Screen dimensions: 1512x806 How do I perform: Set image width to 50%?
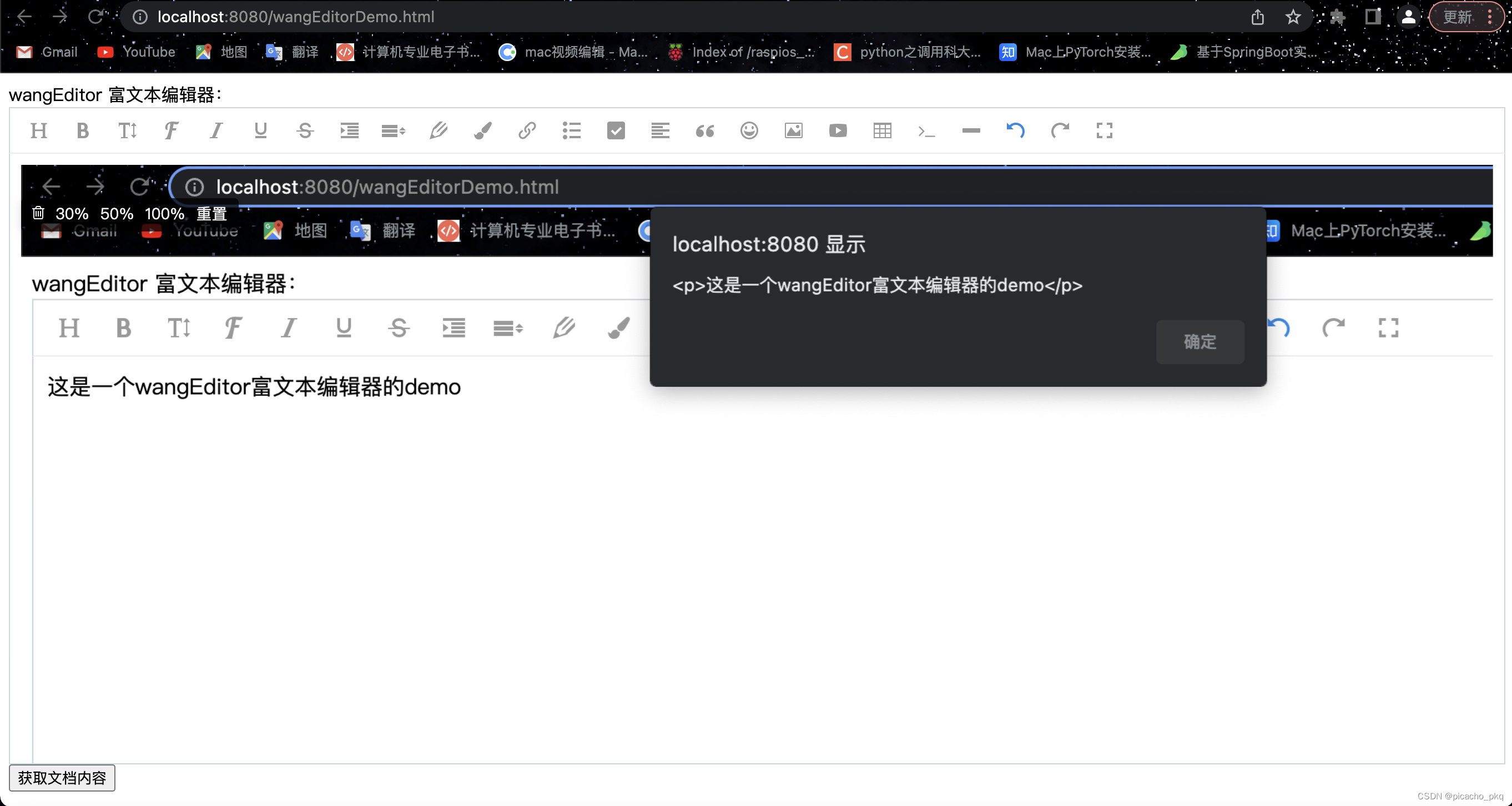(x=116, y=213)
